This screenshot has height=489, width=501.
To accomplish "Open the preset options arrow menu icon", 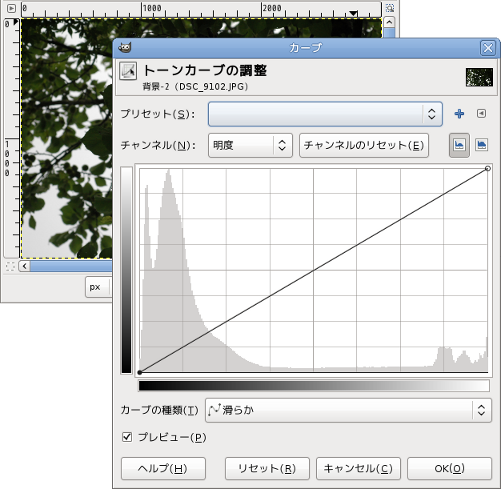I will click(x=481, y=114).
